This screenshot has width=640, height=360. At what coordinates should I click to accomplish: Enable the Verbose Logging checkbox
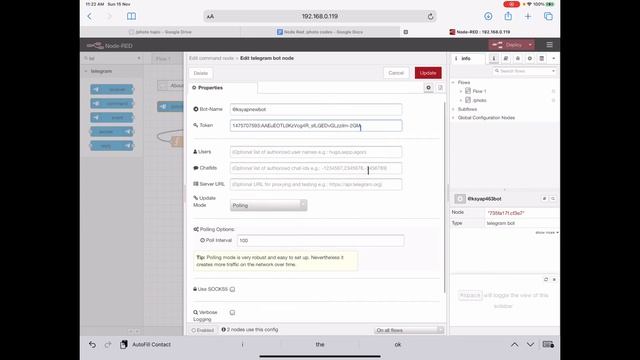point(232,313)
